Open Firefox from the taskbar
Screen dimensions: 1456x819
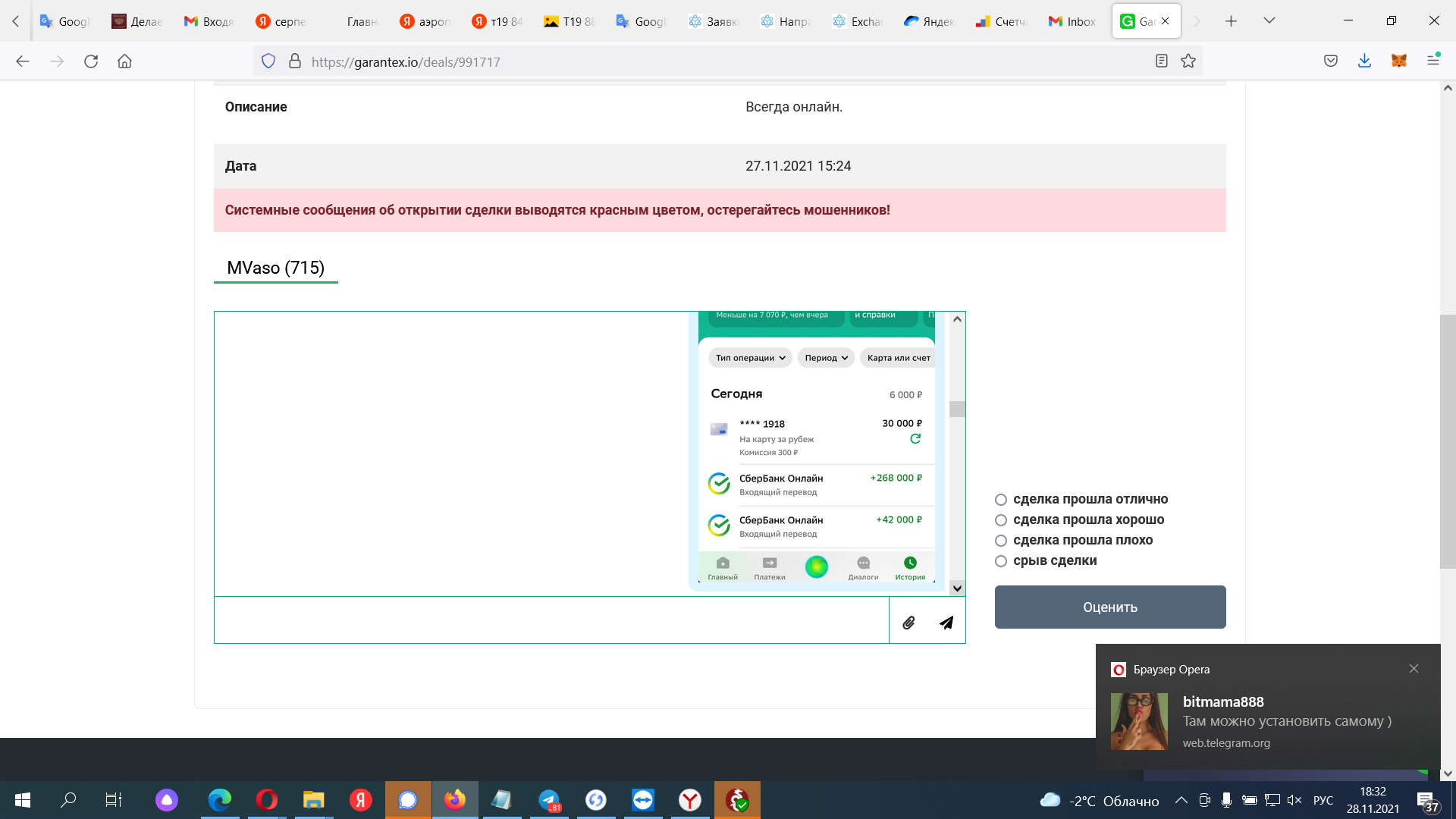click(x=455, y=800)
